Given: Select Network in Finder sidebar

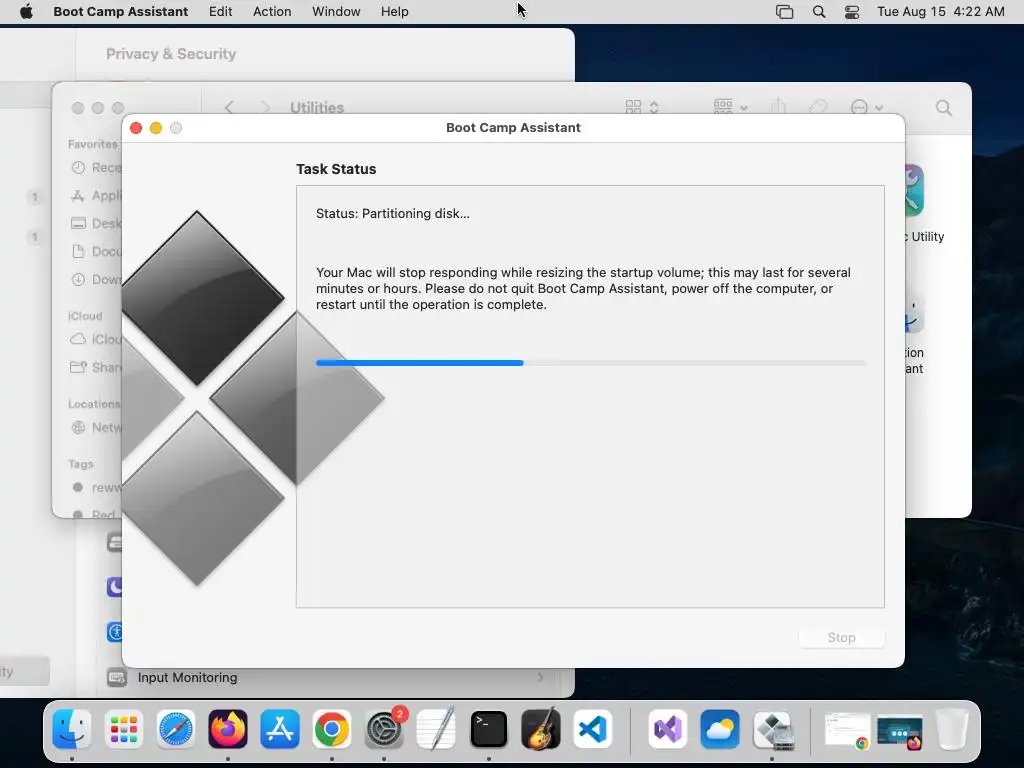Looking at the screenshot, I should coord(96,428).
